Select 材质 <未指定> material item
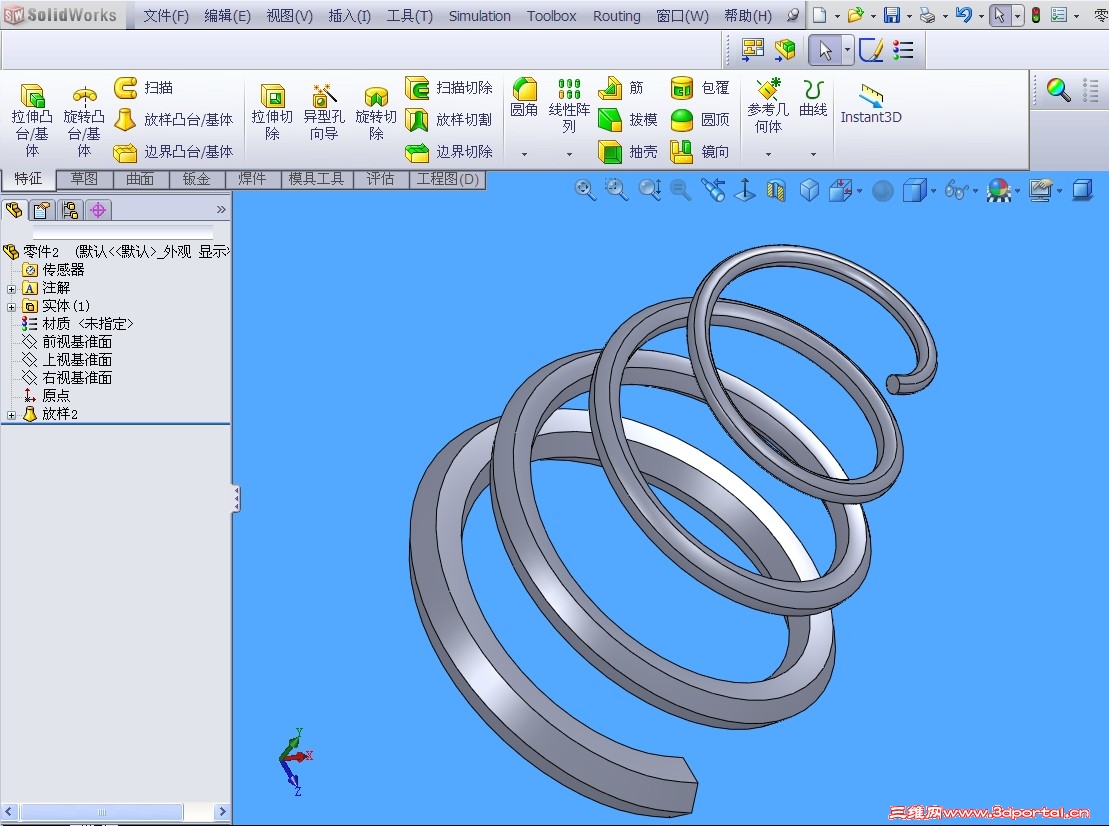The height and width of the screenshot is (826, 1109). click(78, 324)
